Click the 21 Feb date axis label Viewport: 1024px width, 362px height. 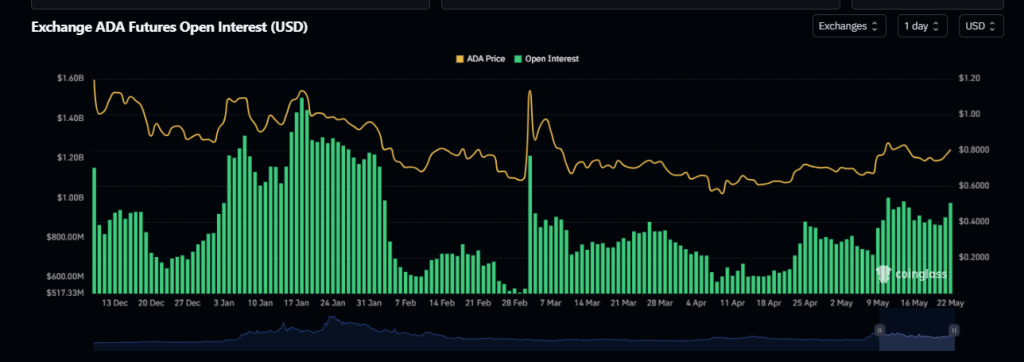point(479,303)
